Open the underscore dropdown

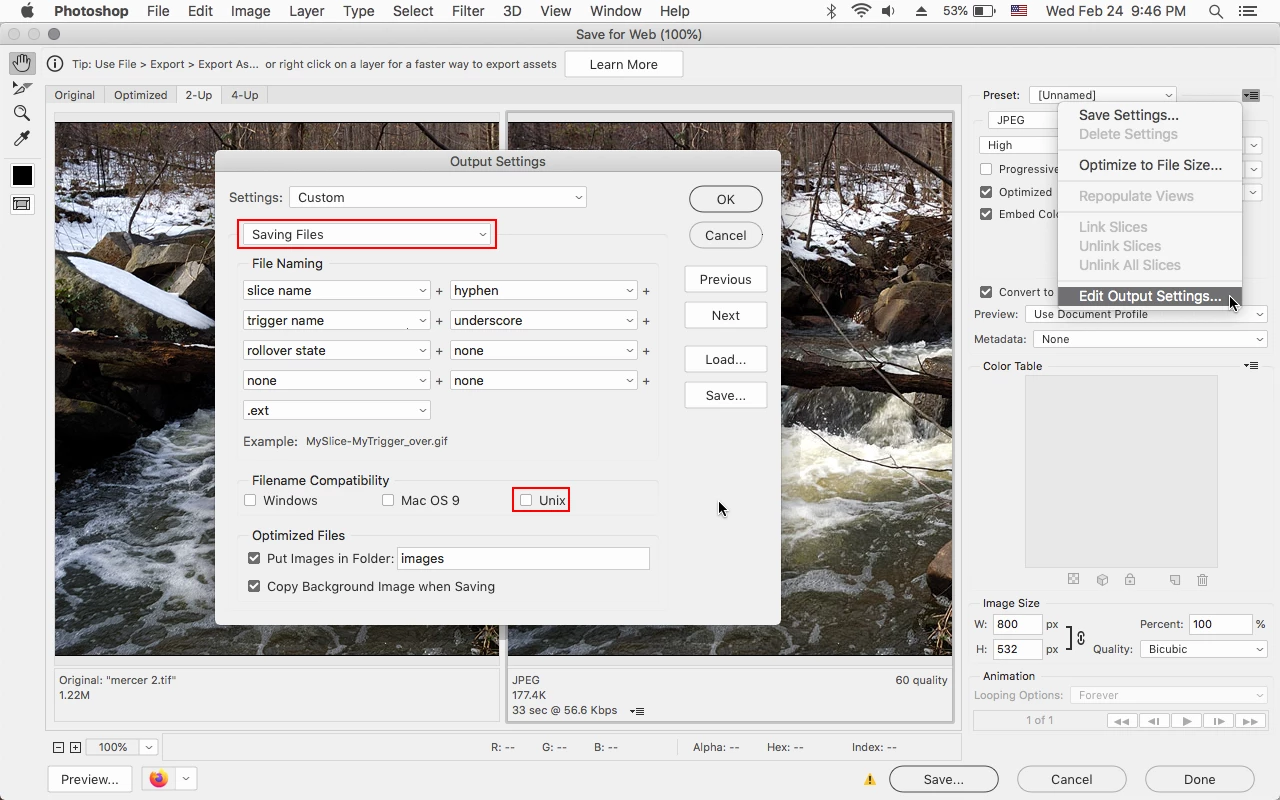point(544,320)
